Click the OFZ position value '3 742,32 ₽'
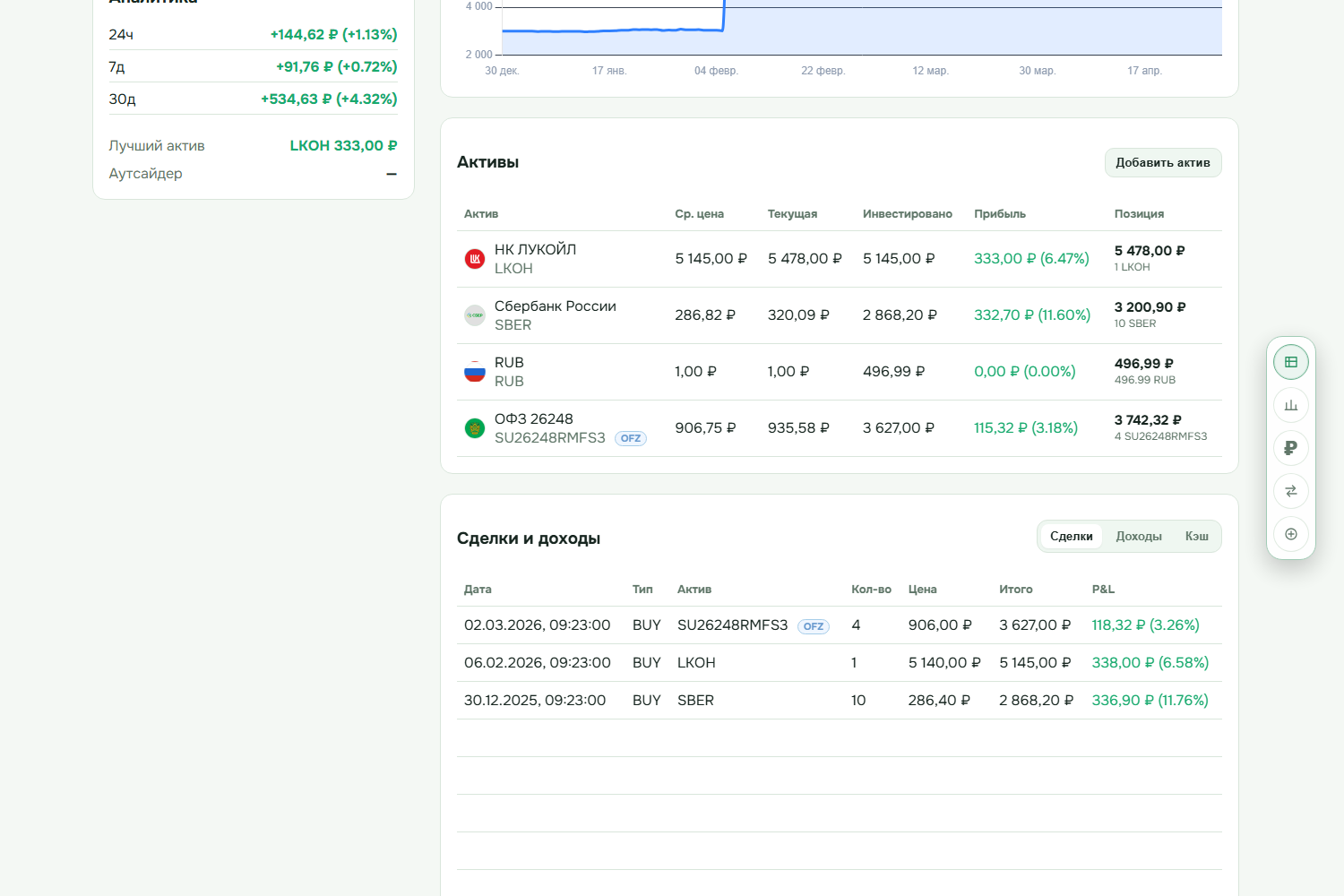 point(1148,420)
